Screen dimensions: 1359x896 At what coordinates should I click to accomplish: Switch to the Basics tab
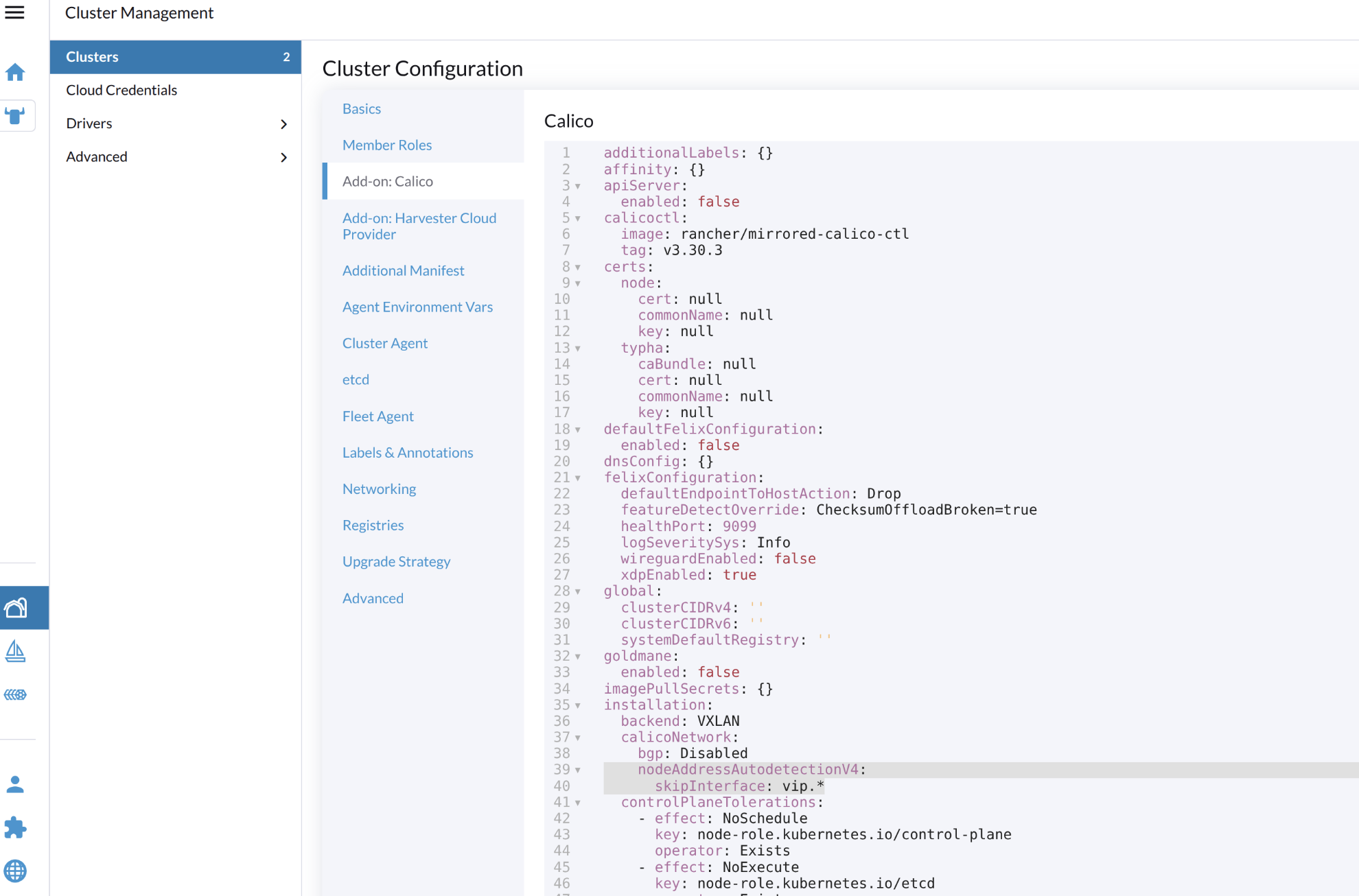click(x=361, y=108)
